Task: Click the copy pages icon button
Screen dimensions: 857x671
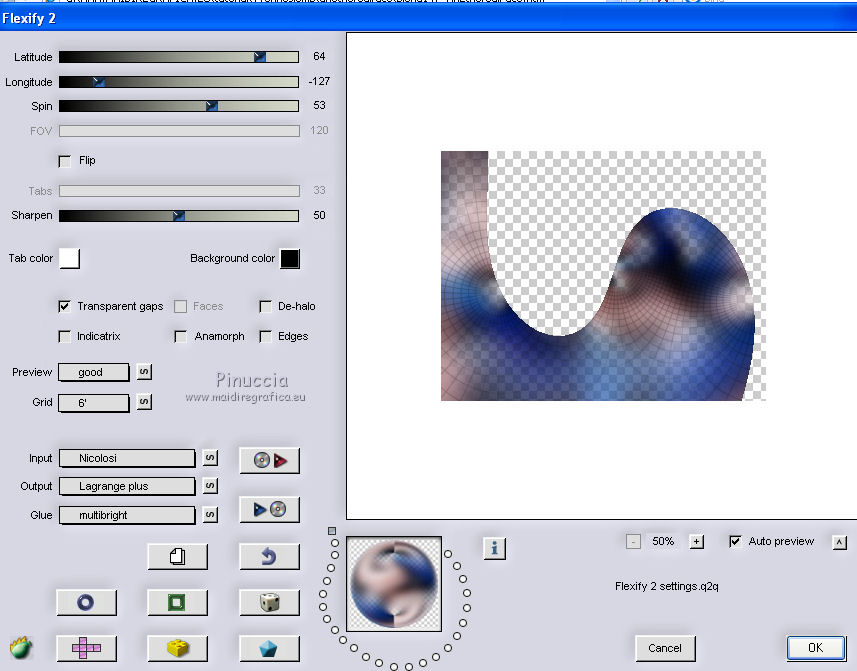Action: (178, 556)
